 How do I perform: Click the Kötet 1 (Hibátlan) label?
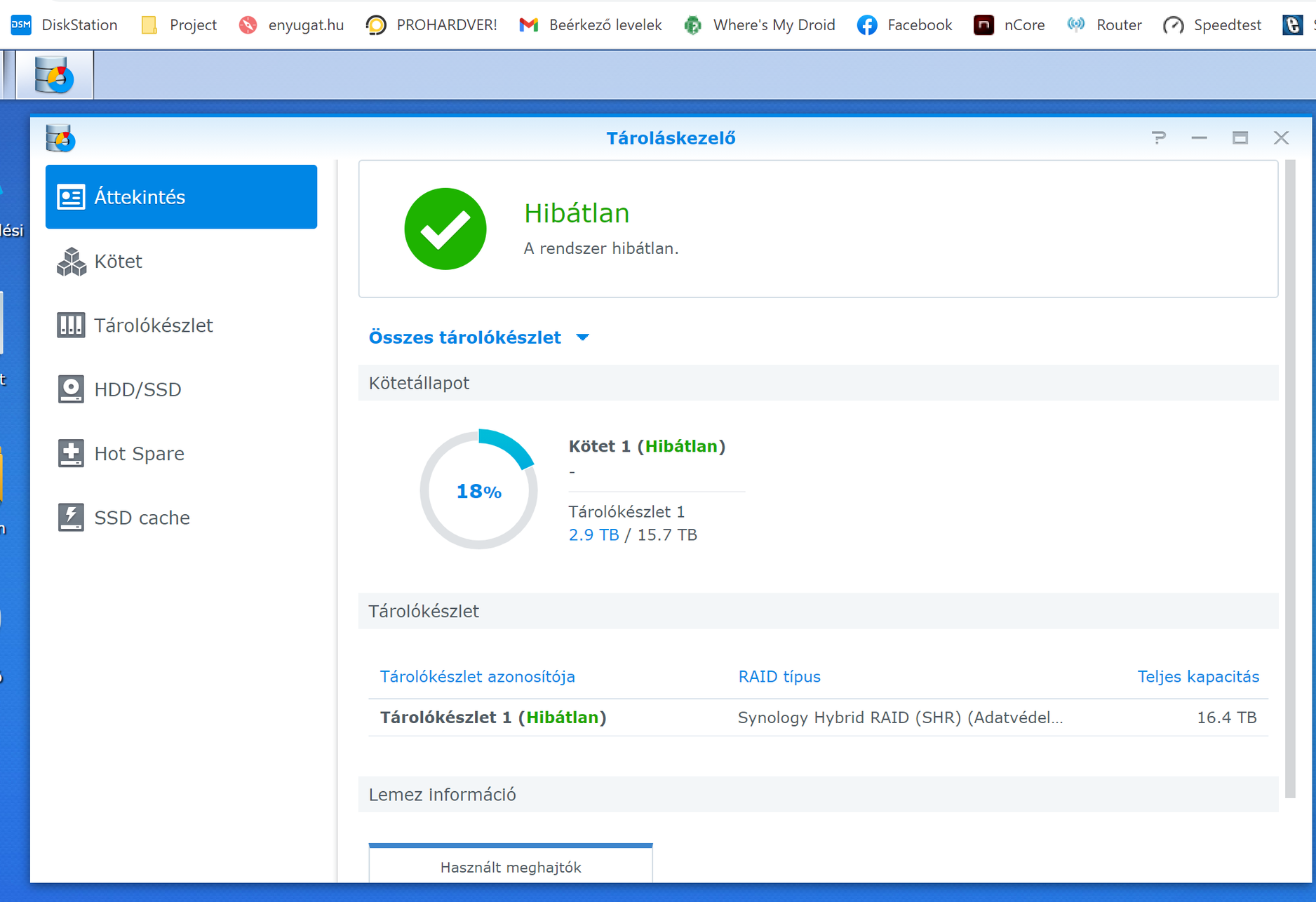(647, 446)
